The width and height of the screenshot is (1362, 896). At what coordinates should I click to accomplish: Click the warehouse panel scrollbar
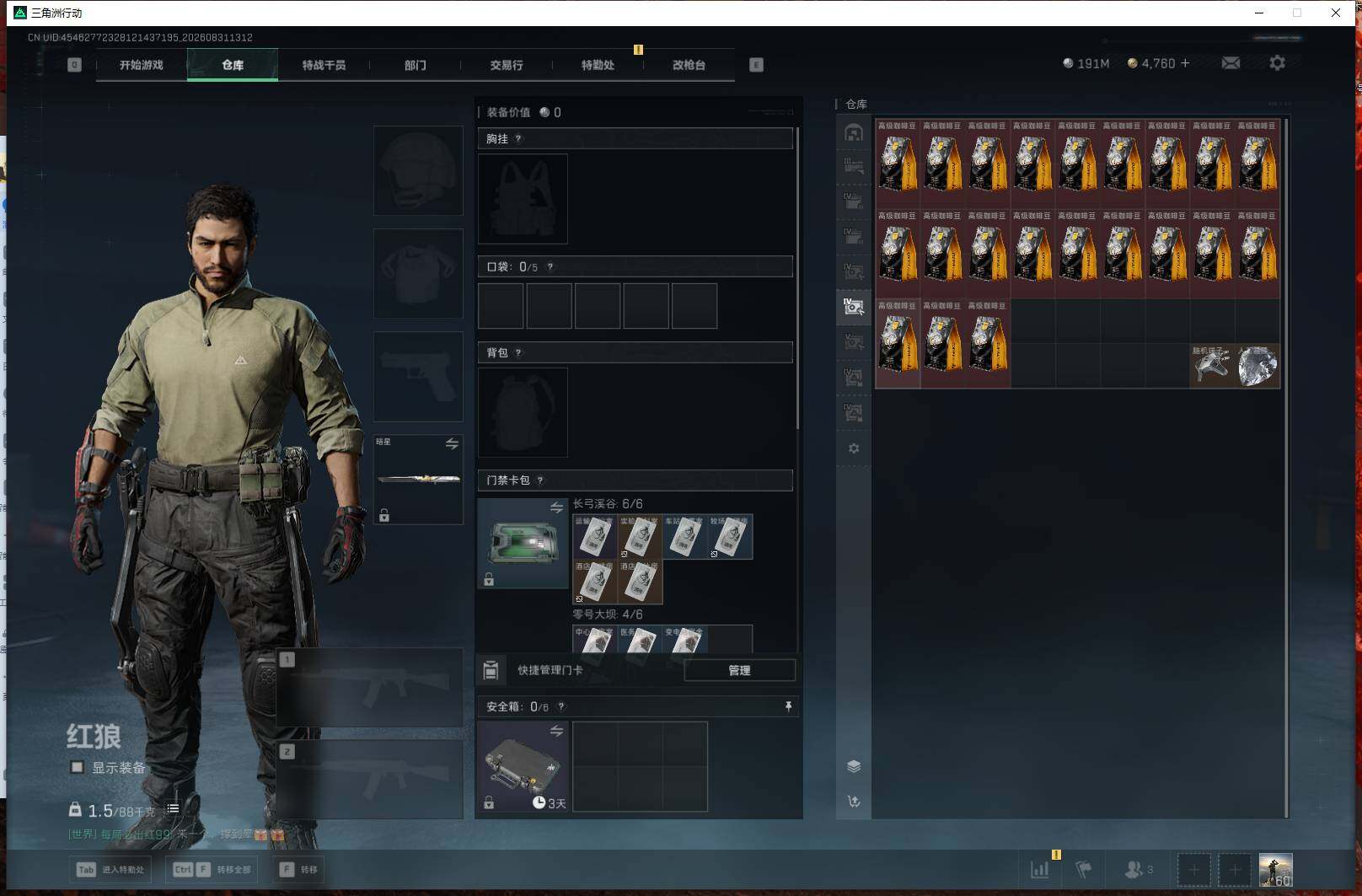pyautogui.click(x=1286, y=468)
